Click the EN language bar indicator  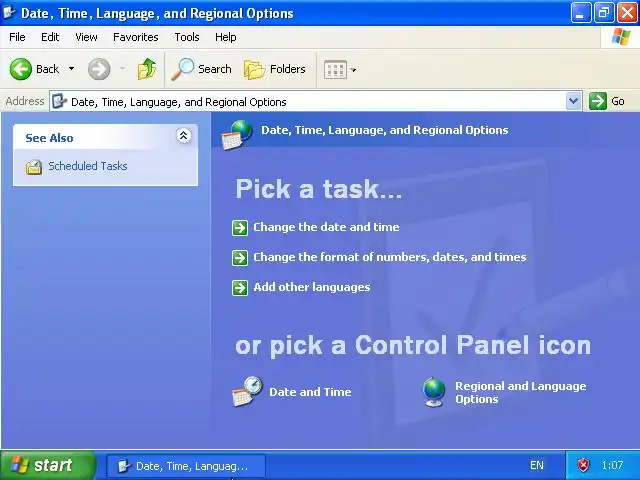537,465
